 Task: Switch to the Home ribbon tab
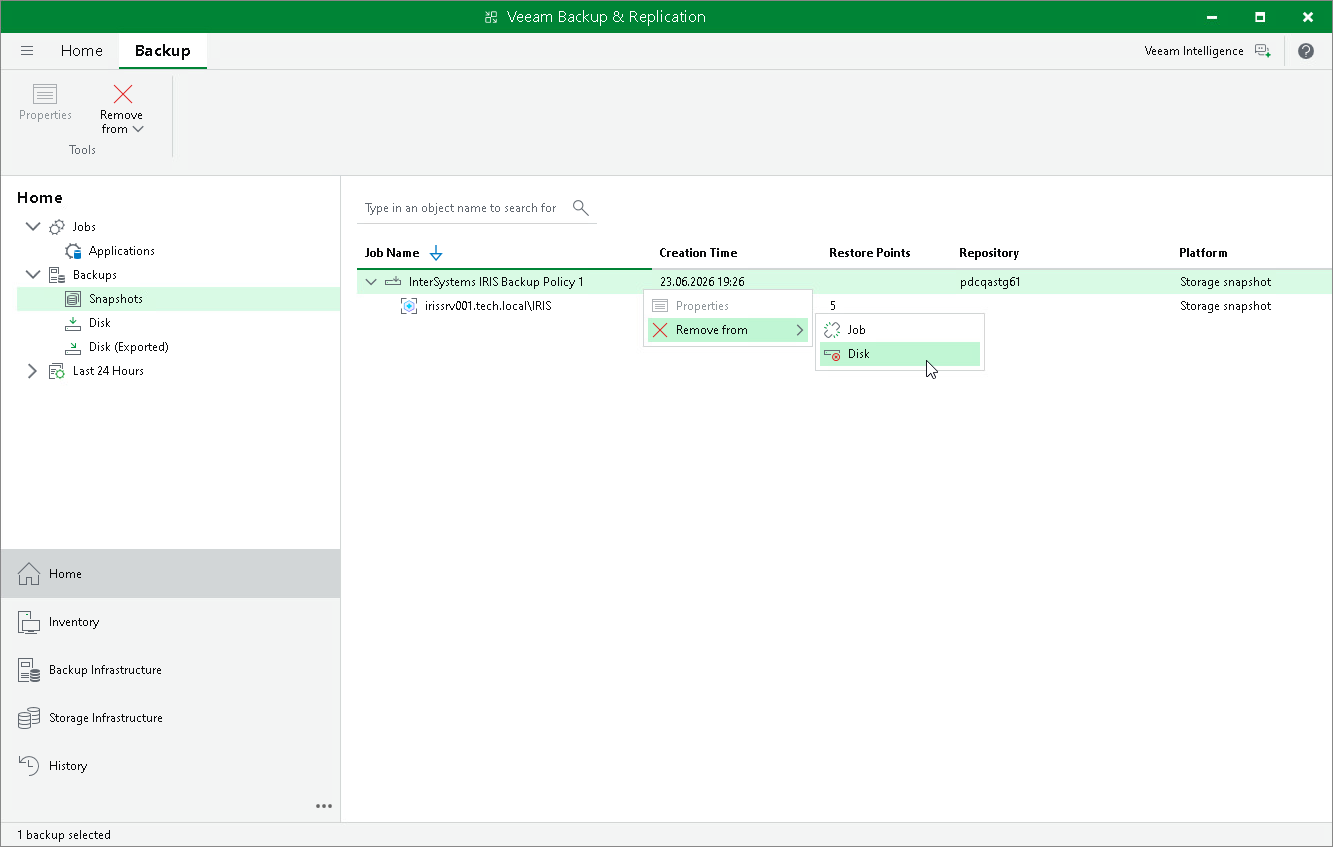82,51
